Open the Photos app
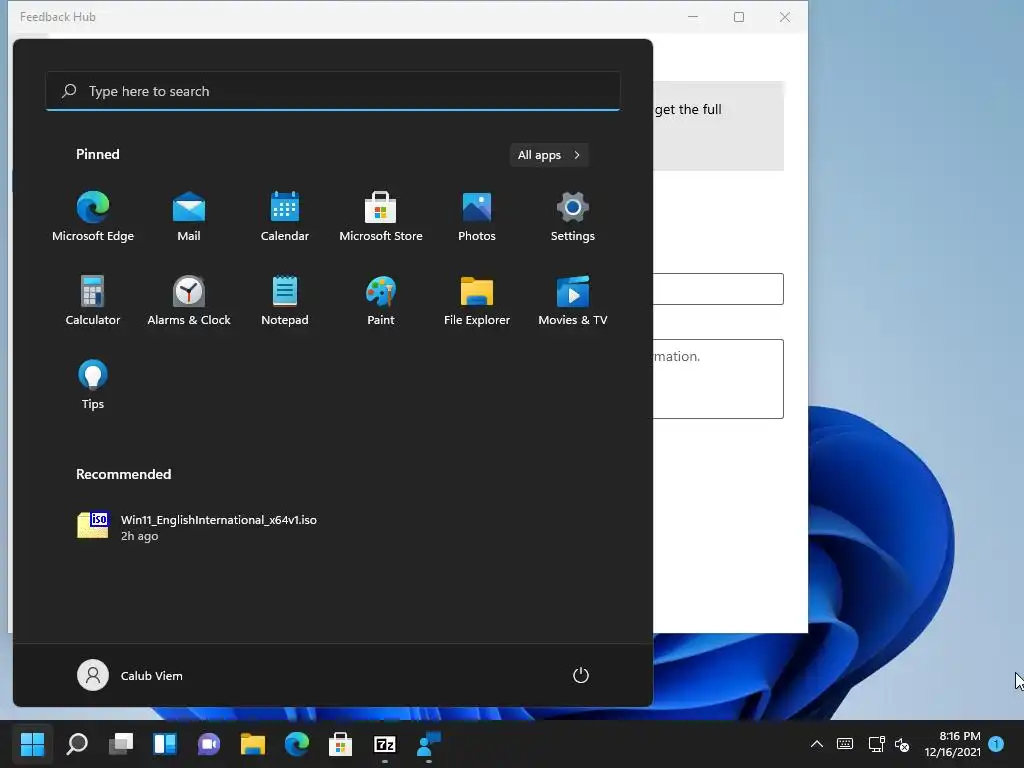The image size is (1024, 768). (x=477, y=217)
